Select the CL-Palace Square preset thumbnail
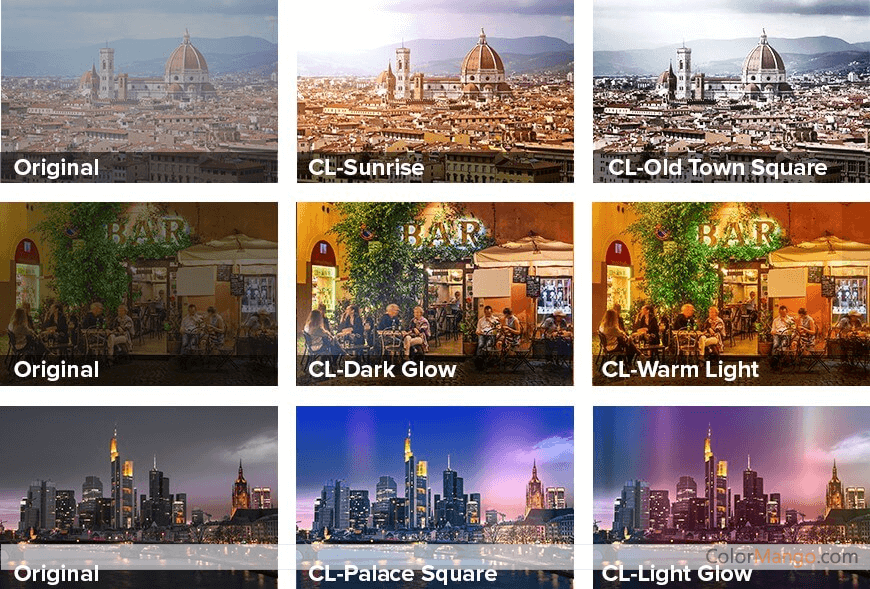Screen dimensions: 870x589 [x=435, y=497]
